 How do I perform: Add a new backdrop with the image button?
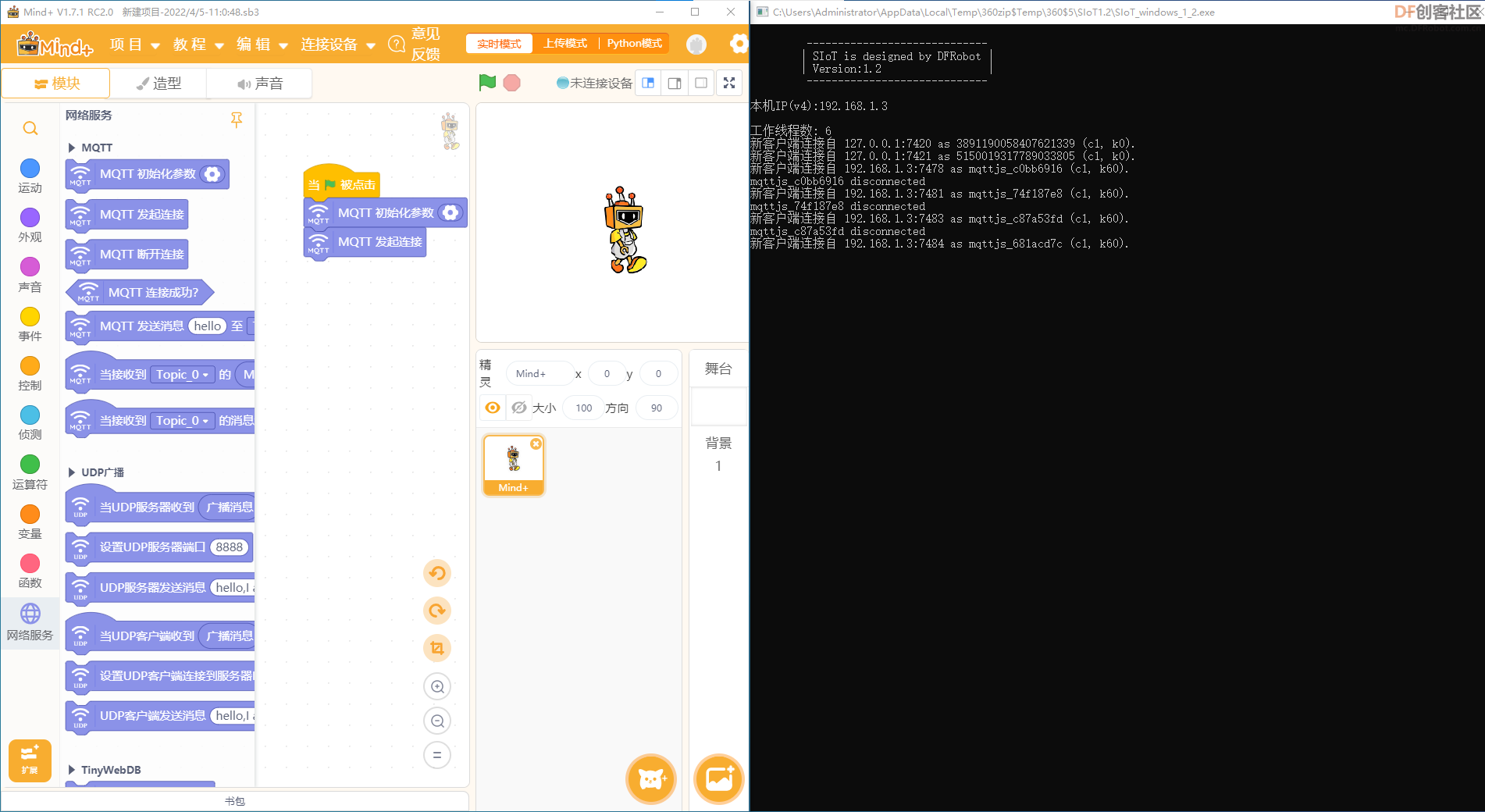pos(718,778)
